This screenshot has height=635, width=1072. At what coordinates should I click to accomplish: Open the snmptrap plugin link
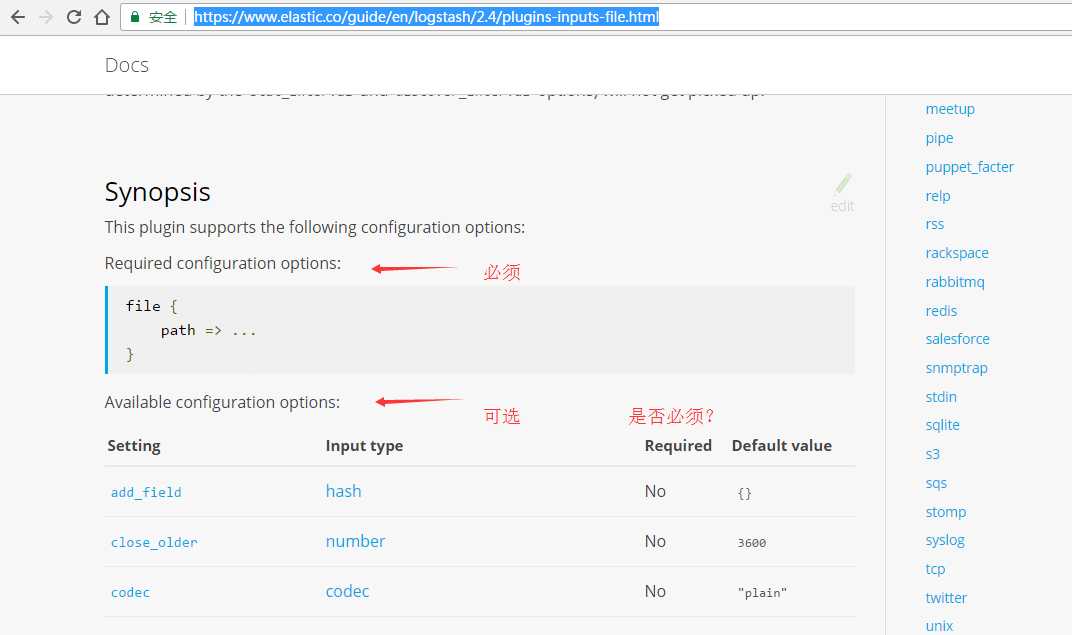[x=956, y=368]
